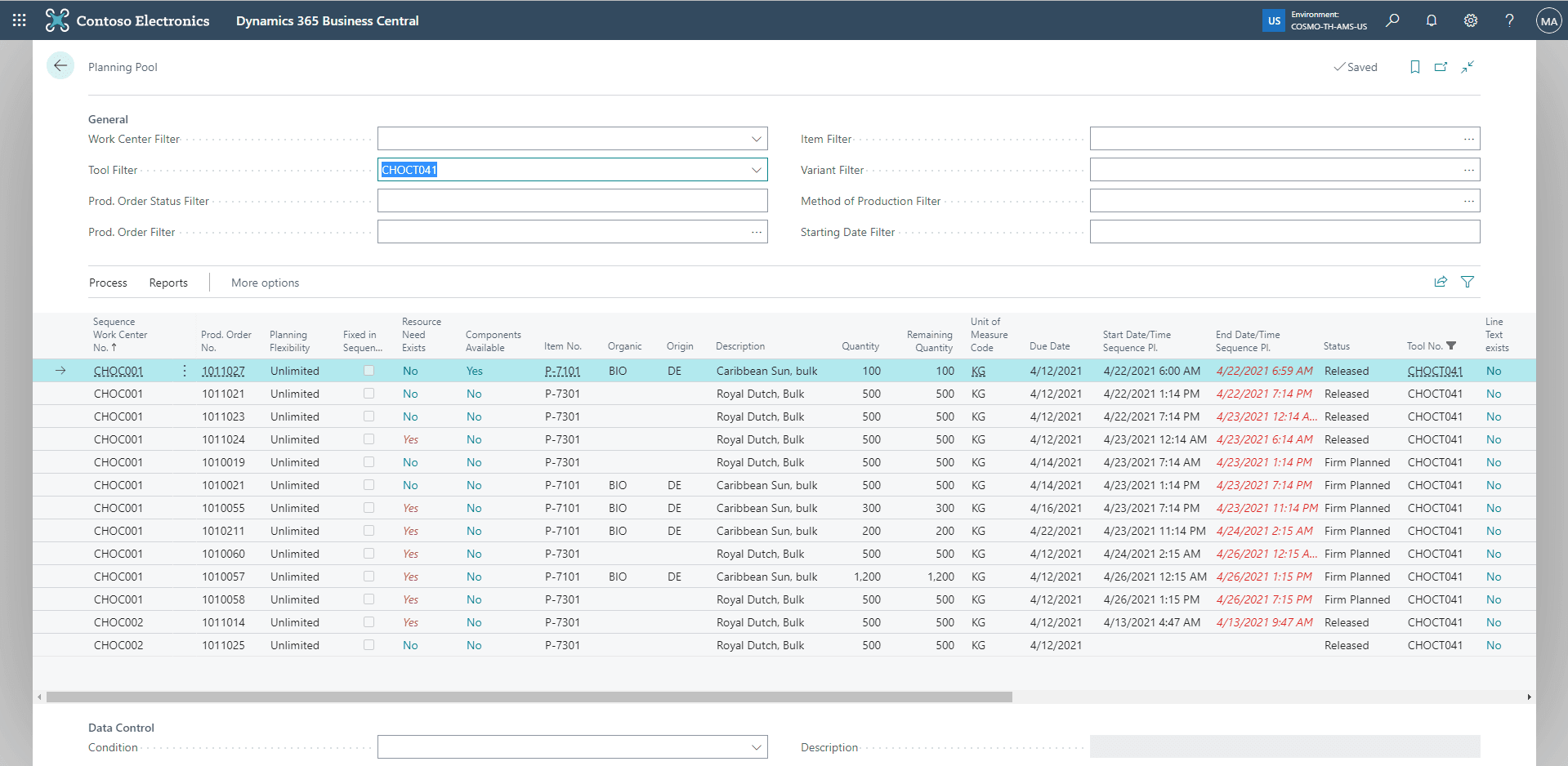
Task: Click quantity 1,200 in order 1010057
Action: (x=867, y=577)
